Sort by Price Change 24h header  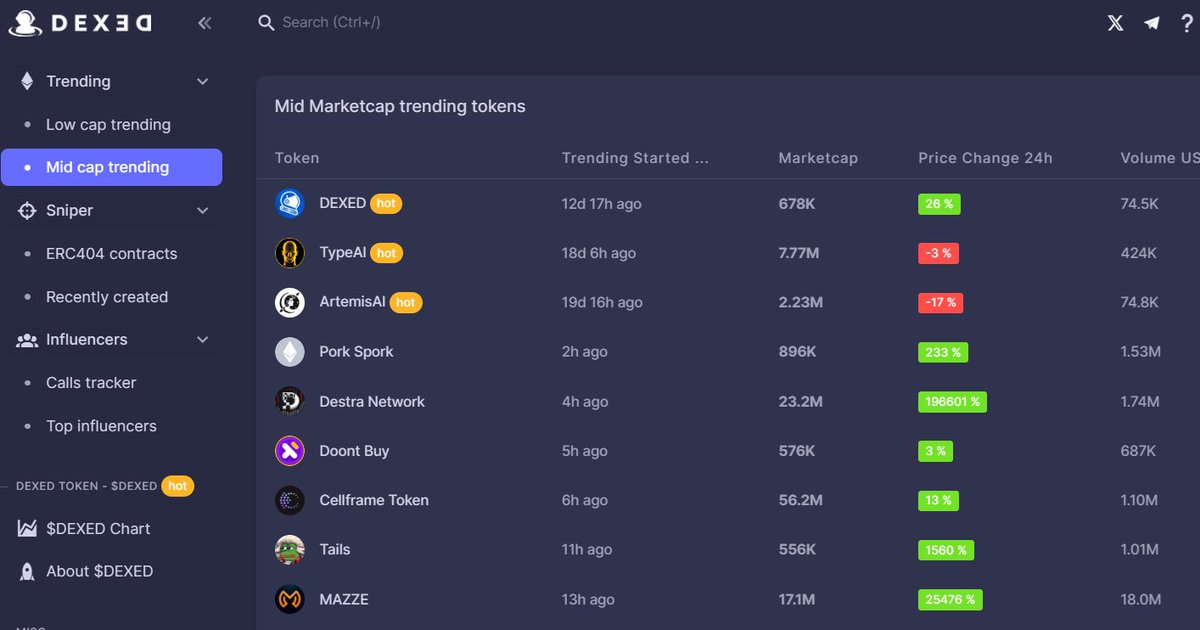click(x=985, y=158)
